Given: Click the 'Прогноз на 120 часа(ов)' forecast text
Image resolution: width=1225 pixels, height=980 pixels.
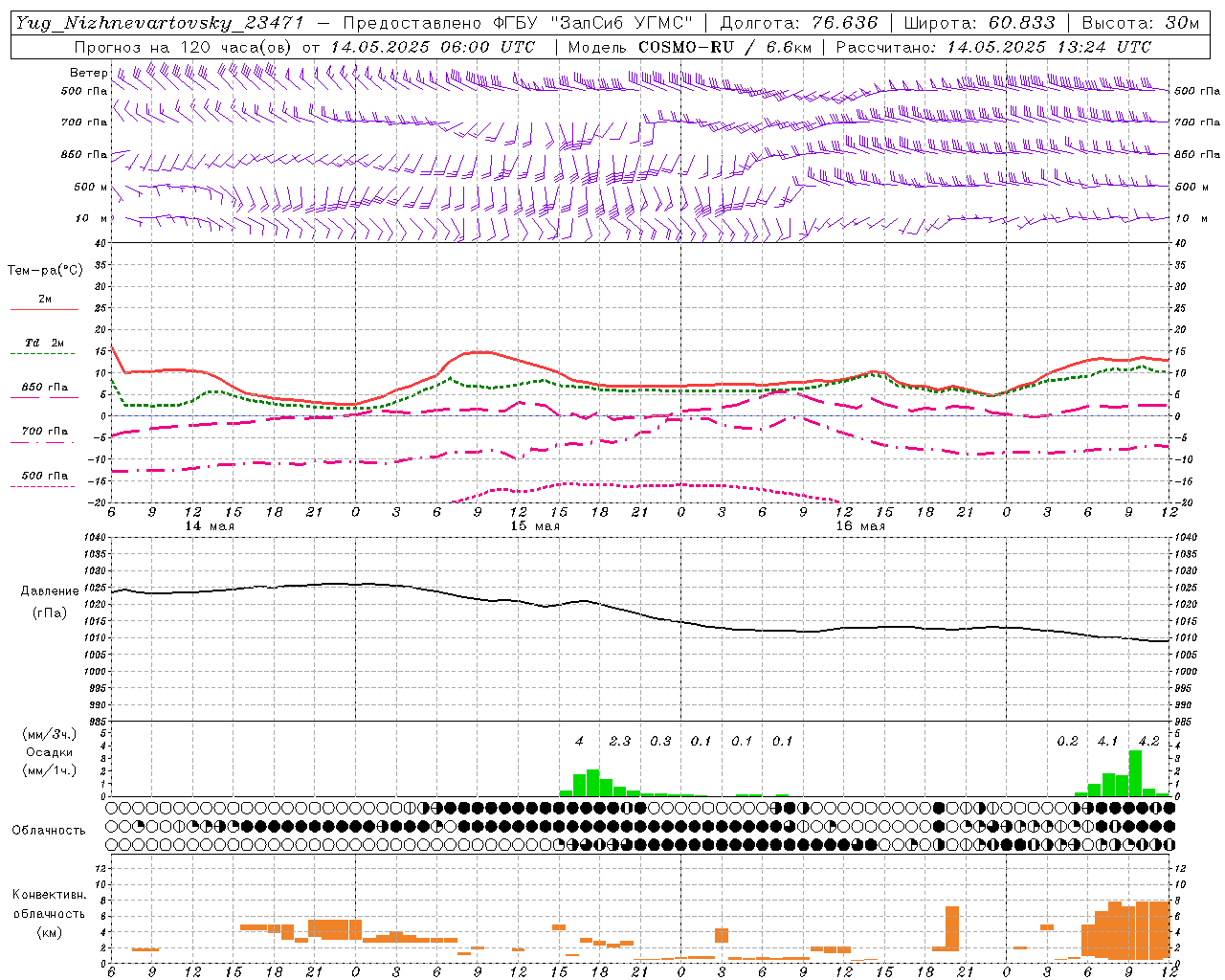Looking at the screenshot, I should point(183,47).
